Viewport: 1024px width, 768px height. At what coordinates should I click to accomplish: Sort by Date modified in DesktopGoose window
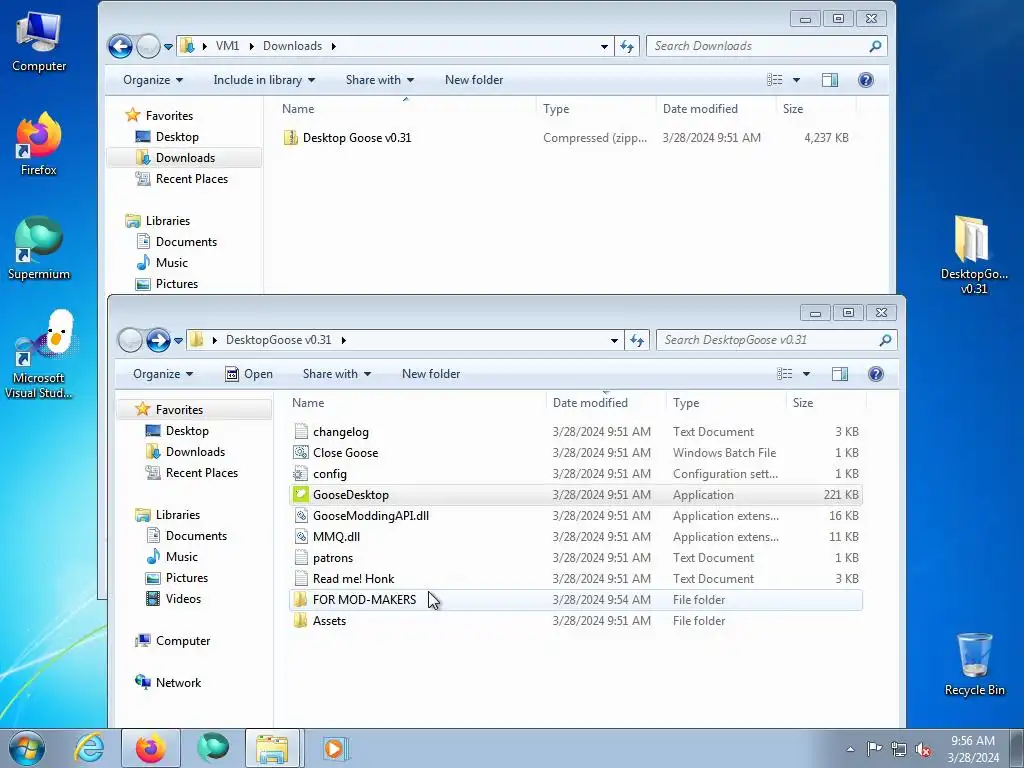click(606, 403)
